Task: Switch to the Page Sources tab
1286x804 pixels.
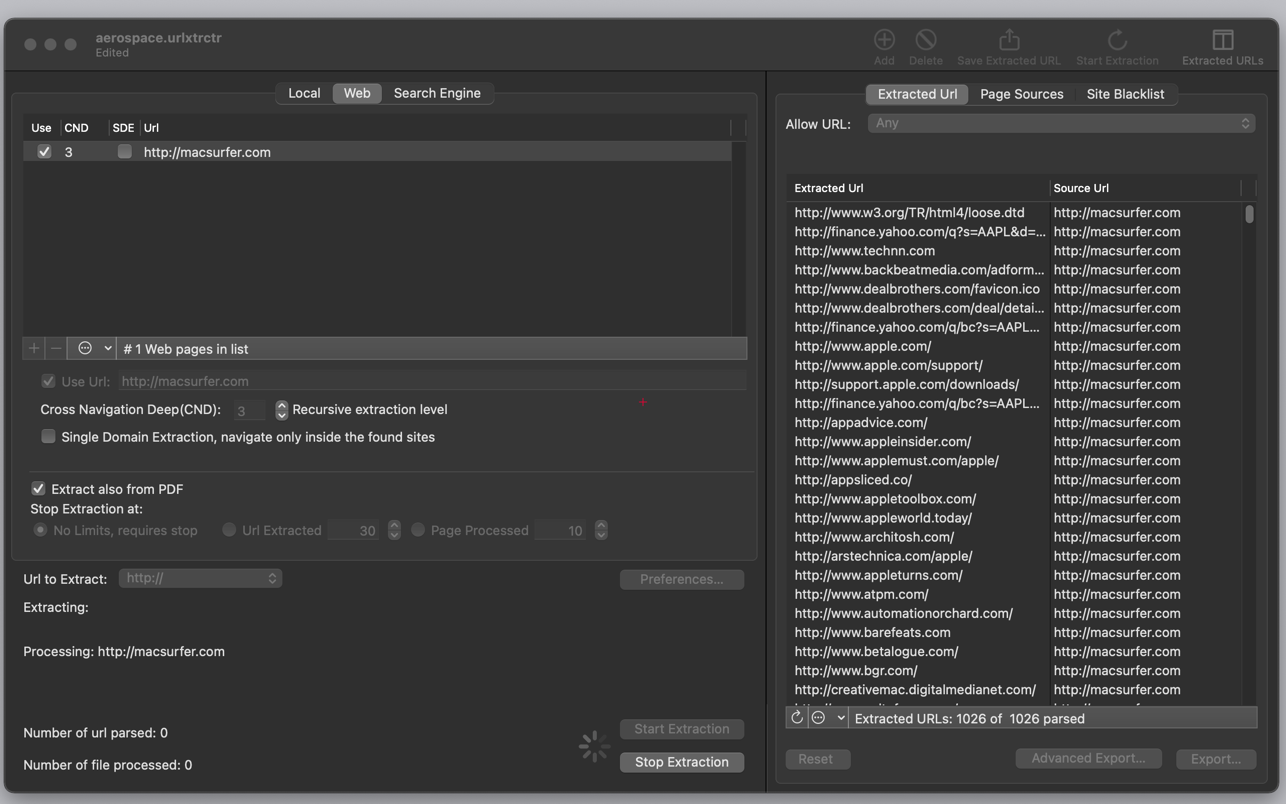Action: tap(1021, 94)
